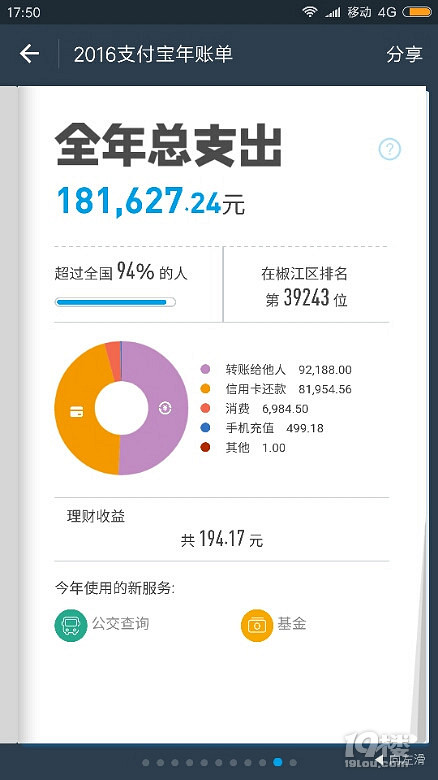Tap the 理财收益 label
This screenshot has height=780, width=438.
[96, 516]
